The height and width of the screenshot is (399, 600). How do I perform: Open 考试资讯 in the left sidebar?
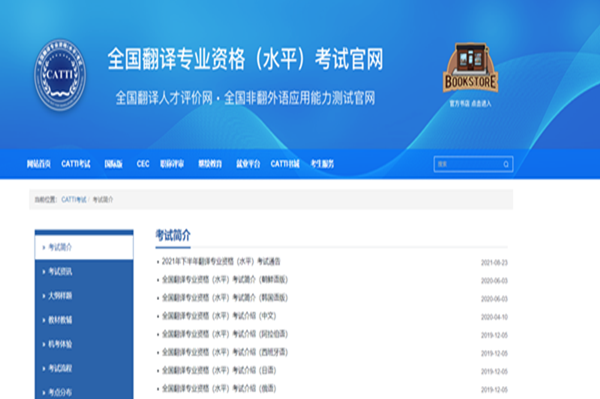point(84,272)
